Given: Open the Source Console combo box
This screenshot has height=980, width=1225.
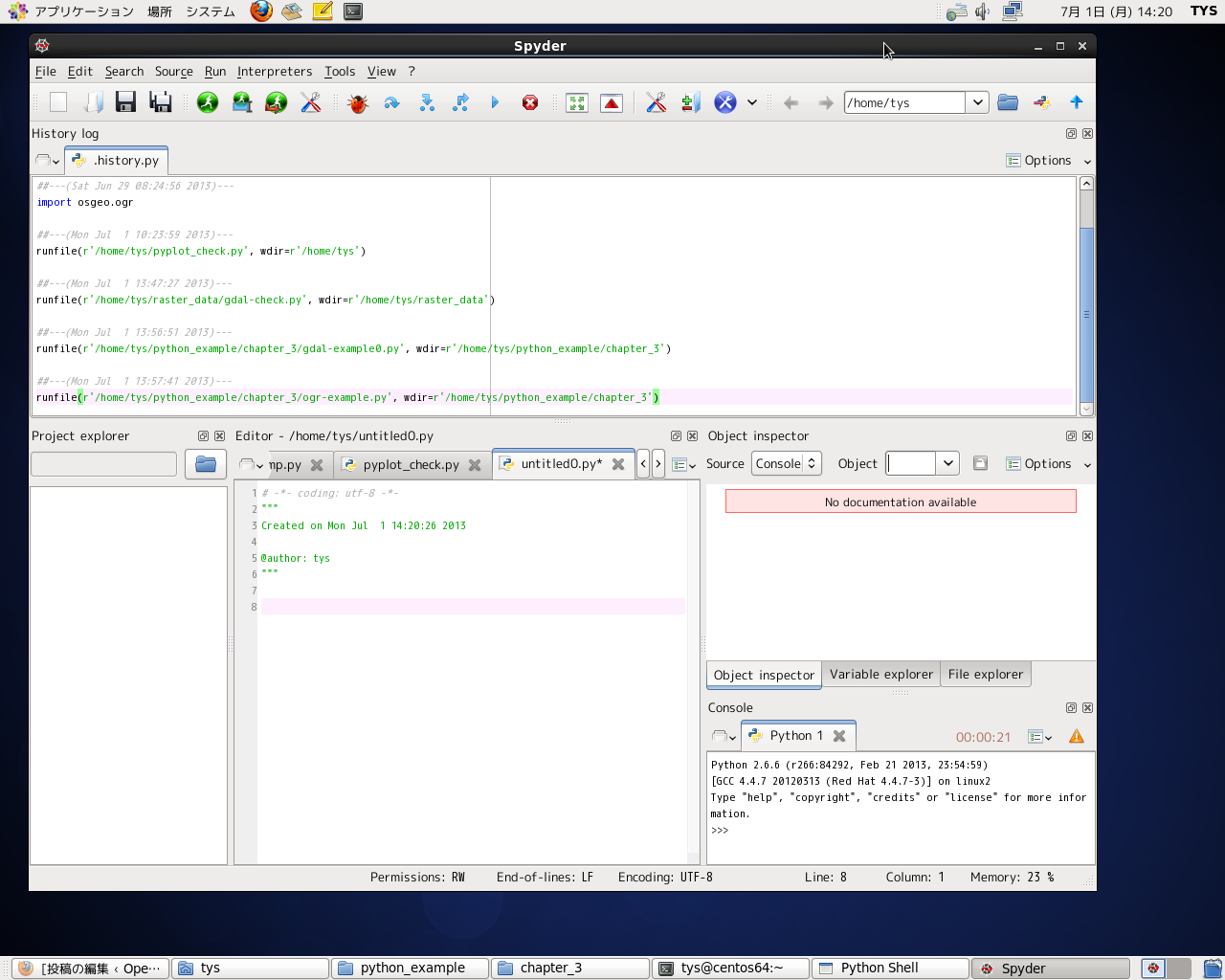Looking at the screenshot, I should tap(786, 463).
